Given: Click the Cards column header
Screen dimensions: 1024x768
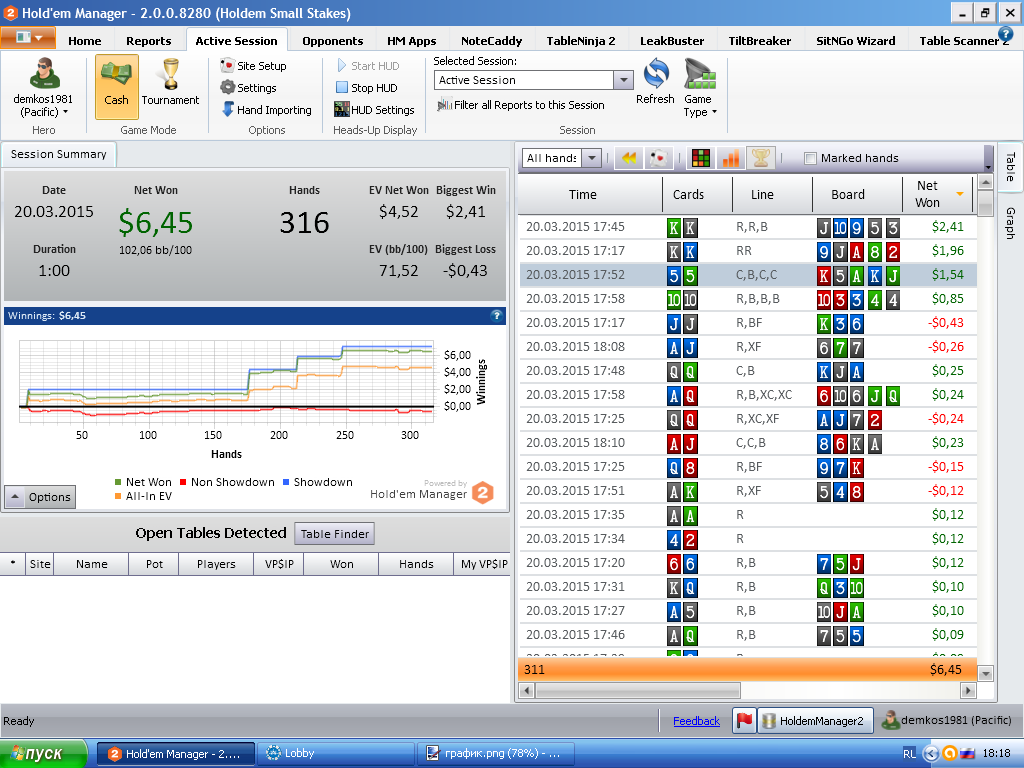Looking at the screenshot, I should tap(697, 195).
